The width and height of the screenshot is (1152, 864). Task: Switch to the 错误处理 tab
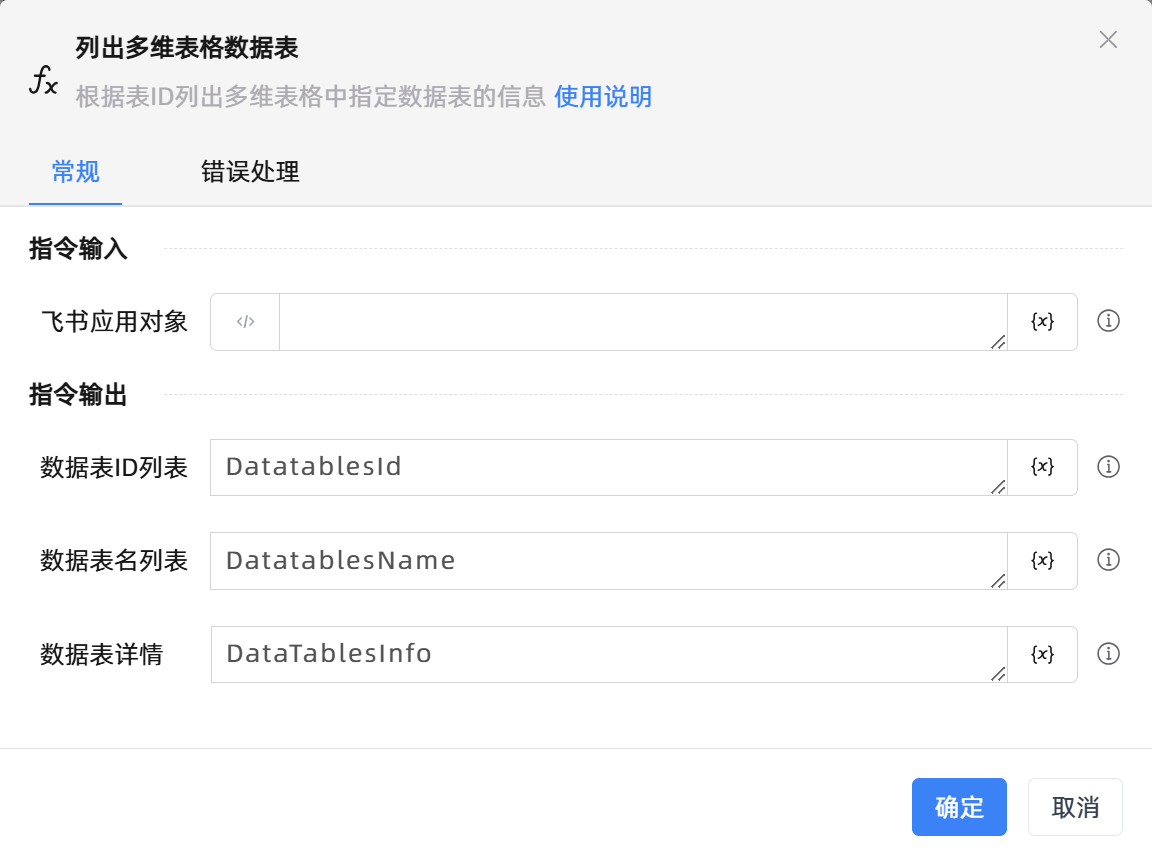point(251,172)
